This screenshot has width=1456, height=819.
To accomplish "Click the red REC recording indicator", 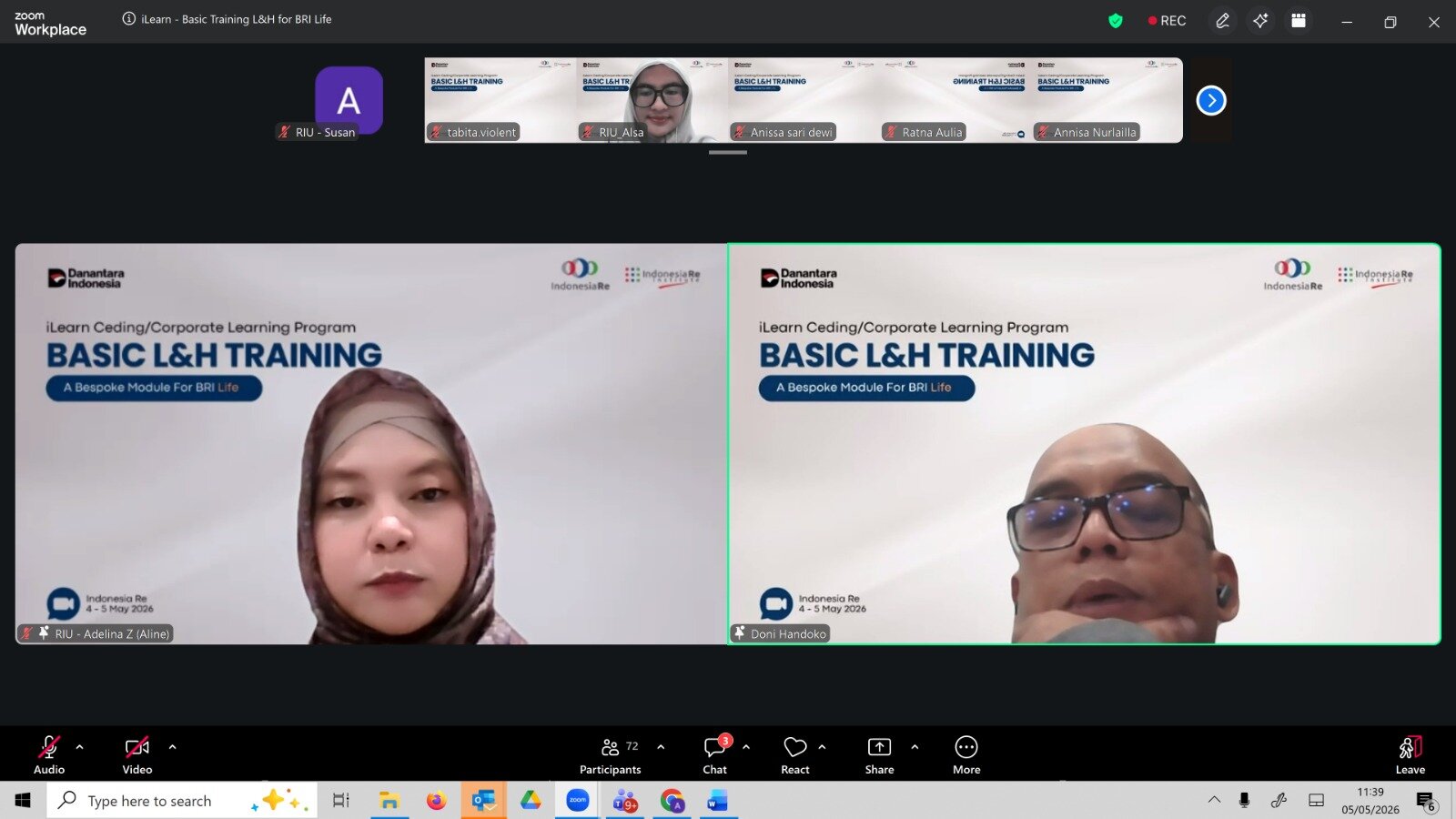I will click(1167, 21).
